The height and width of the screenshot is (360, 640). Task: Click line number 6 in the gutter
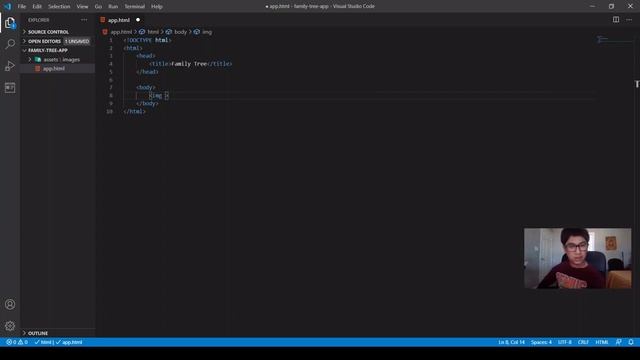coord(111,80)
